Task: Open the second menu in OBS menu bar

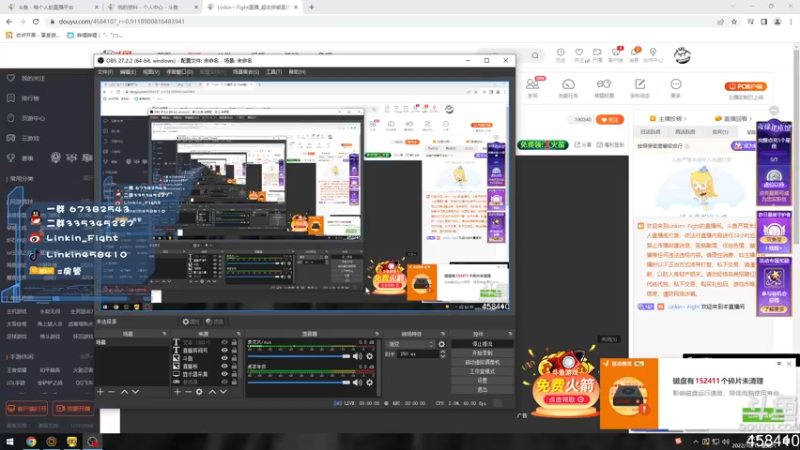Action: point(128,72)
